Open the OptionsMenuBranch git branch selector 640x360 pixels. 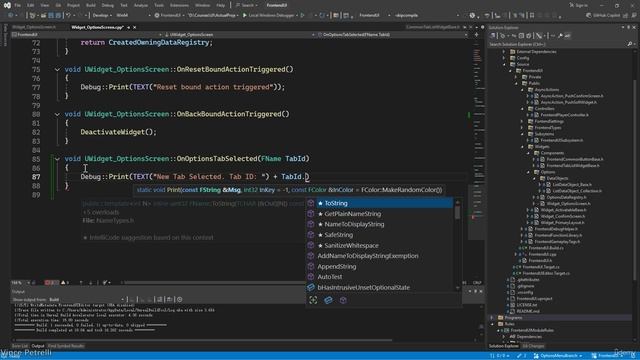pyautogui.click(x=558, y=356)
